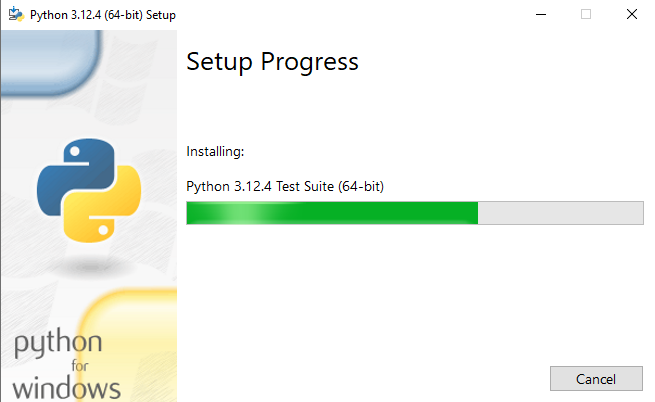Click the Installing: label
Viewport: 655px width, 402px height.
(215, 152)
